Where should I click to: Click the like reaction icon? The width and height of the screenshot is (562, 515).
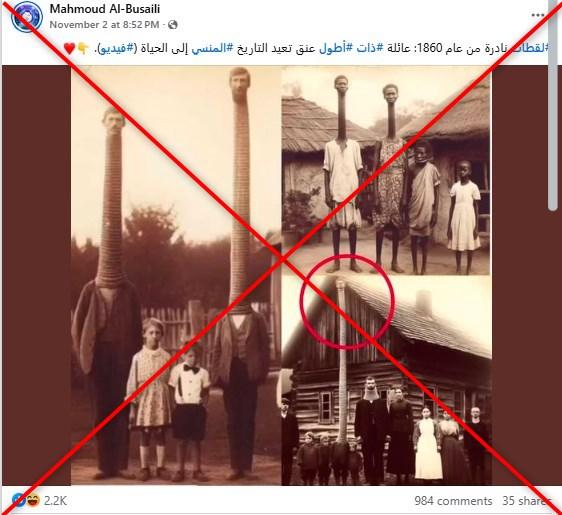click(18, 500)
